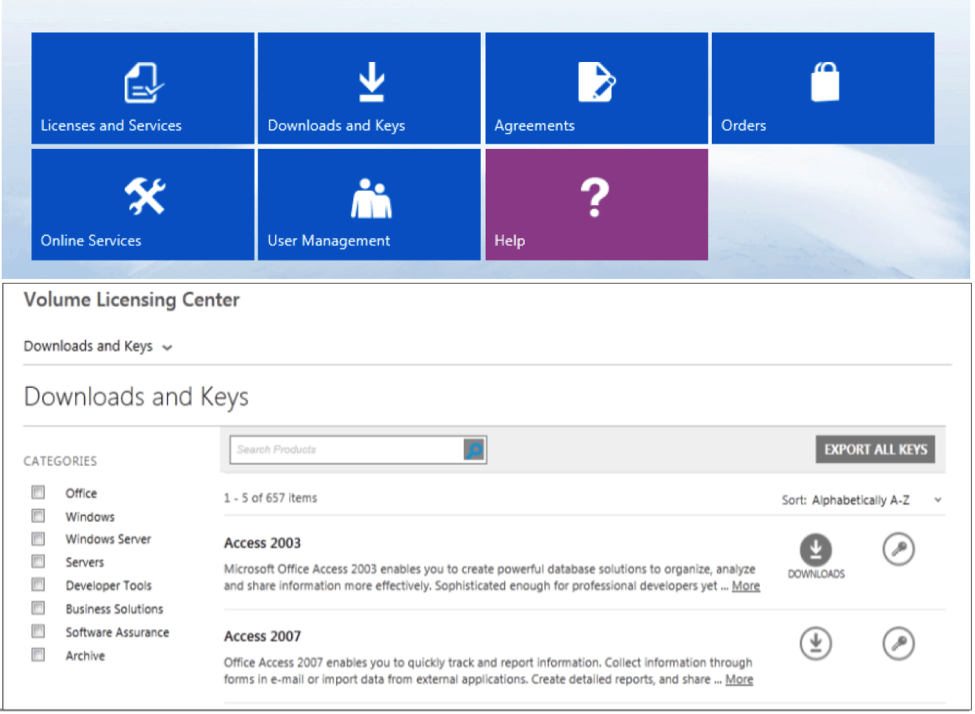The image size is (975, 714).
Task: Check the Developer Tools category checkbox
Action: tap(39, 585)
